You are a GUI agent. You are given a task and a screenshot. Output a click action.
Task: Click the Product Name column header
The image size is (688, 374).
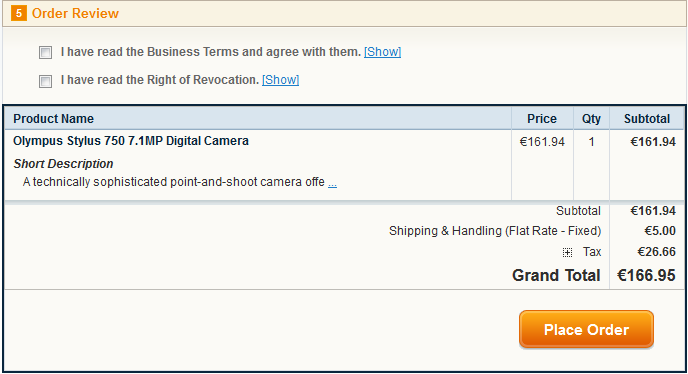point(54,119)
